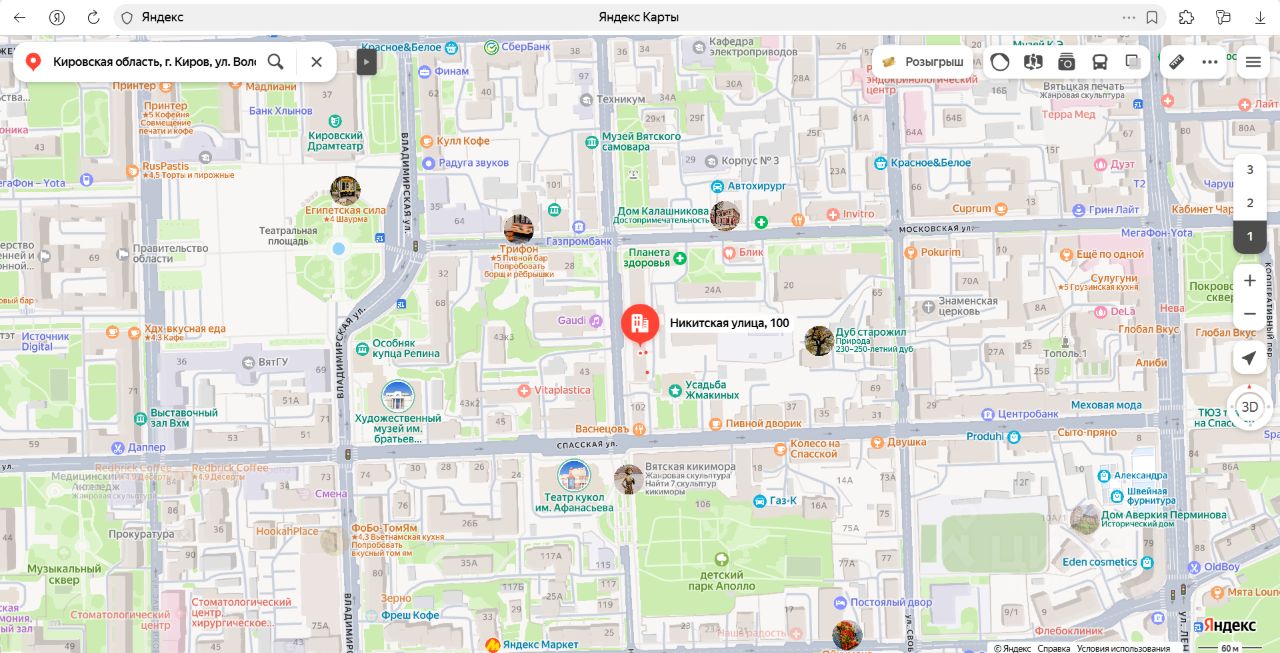Image resolution: width=1280 pixels, height=653 pixels.
Task: Open the Вятская кикимора sculpture thumbnail
Action: [628, 479]
